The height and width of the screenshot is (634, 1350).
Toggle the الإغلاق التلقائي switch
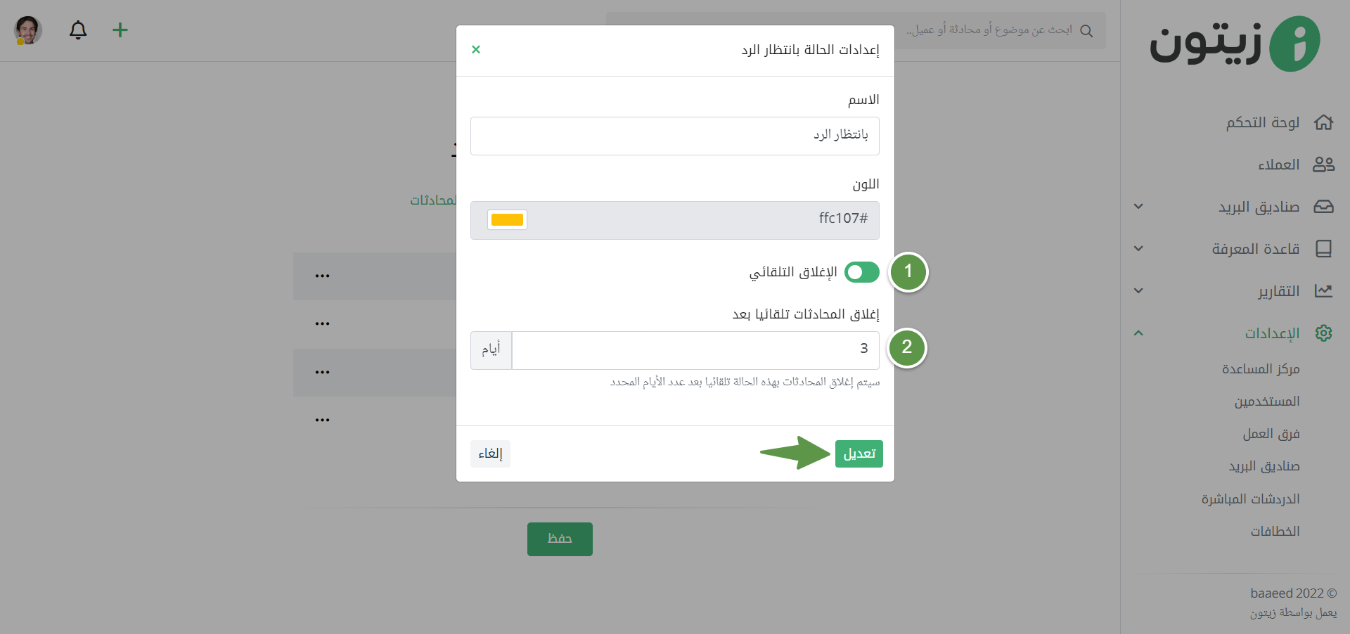[862, 272]
